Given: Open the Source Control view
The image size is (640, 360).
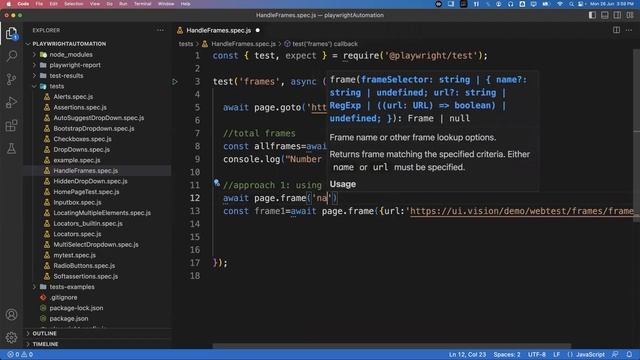Looking at the screenshot, I should point(11,79).
